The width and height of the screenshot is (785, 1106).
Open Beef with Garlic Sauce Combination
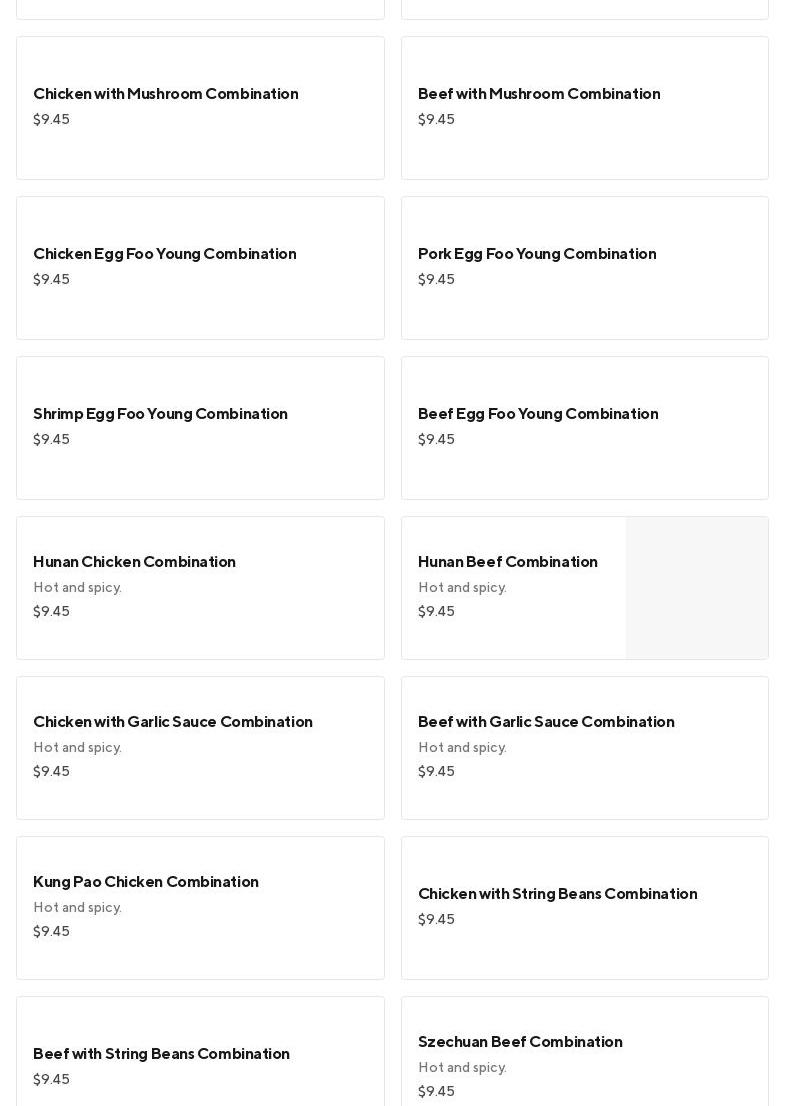546,722
